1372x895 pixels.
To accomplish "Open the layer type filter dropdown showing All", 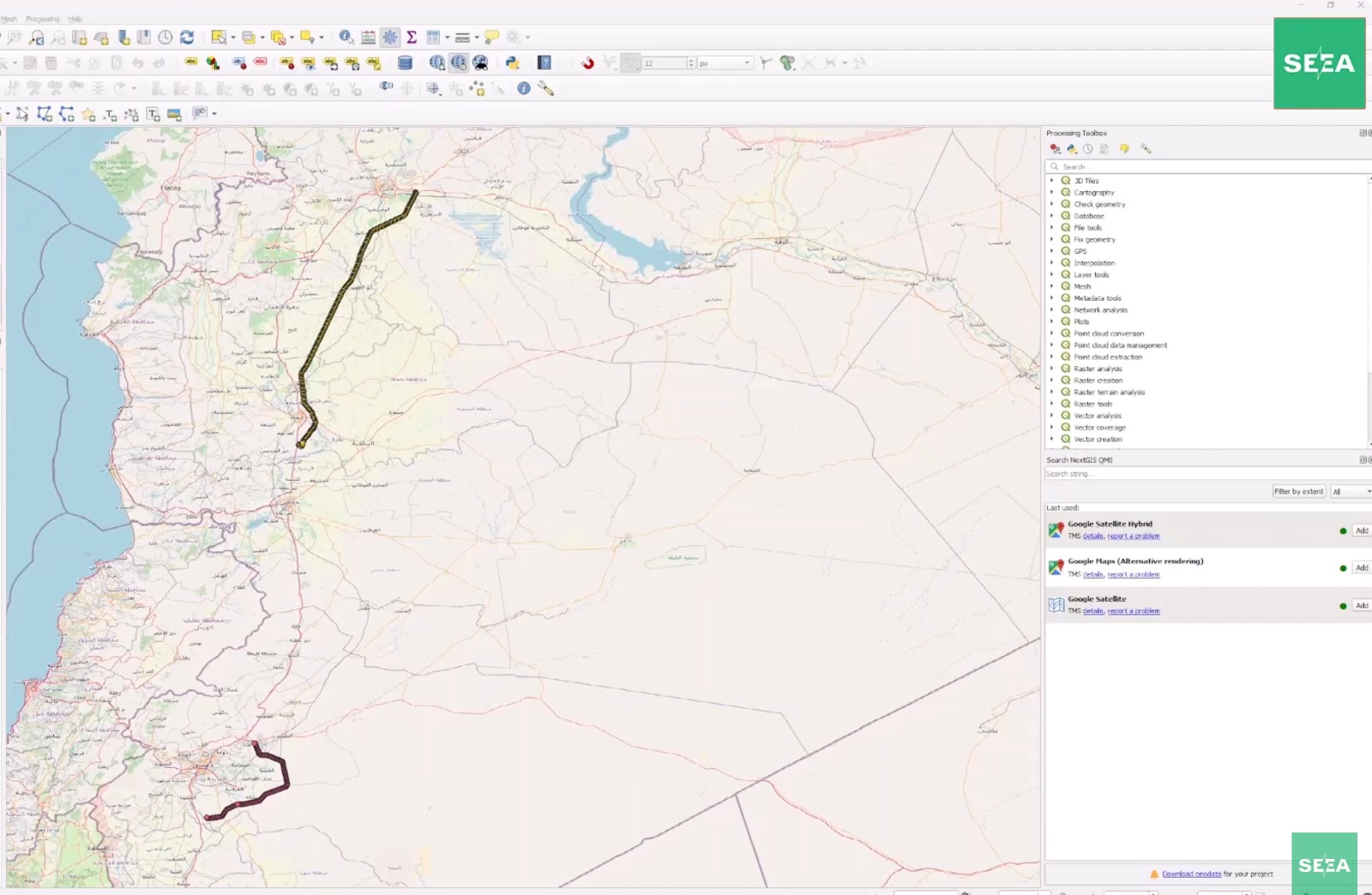I will [x=1351, y=490].
